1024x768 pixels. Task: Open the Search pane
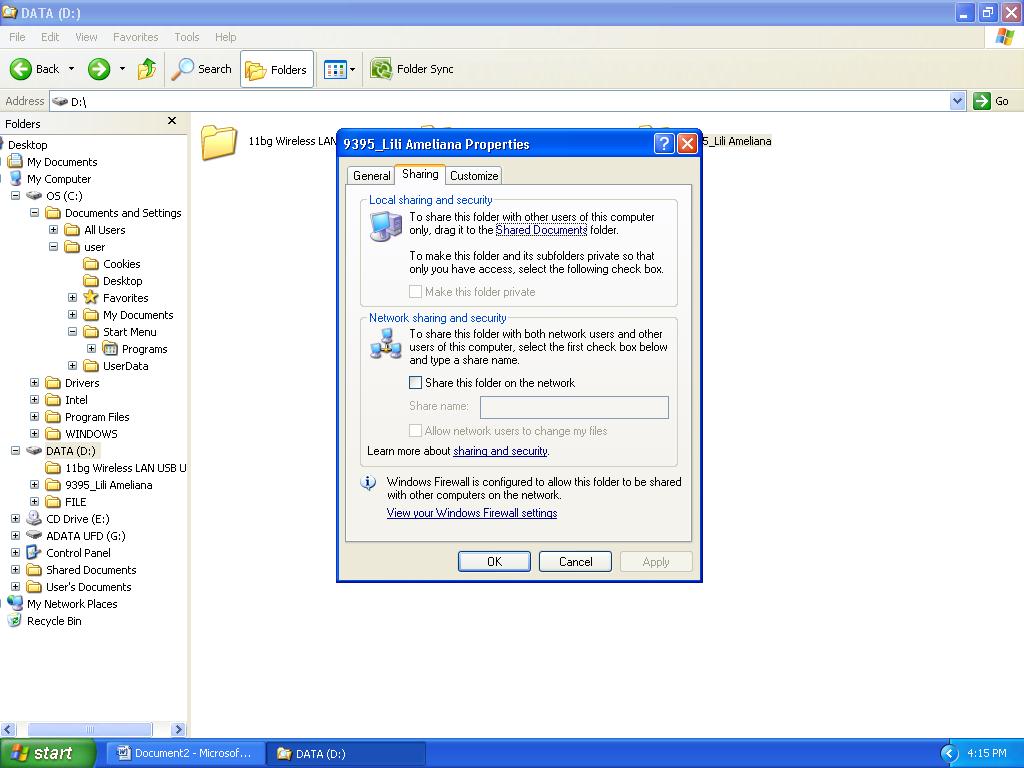pyautogui.click(x=201, y=69)
